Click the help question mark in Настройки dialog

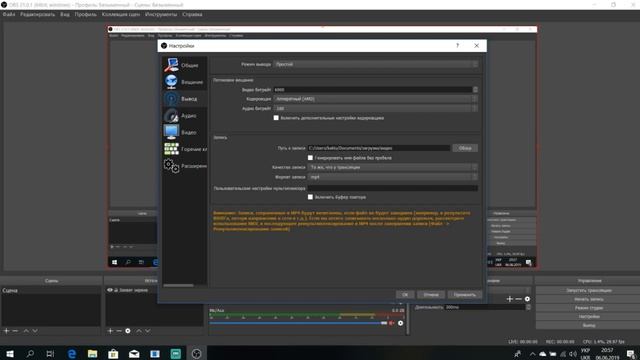[x=457, y=45]
